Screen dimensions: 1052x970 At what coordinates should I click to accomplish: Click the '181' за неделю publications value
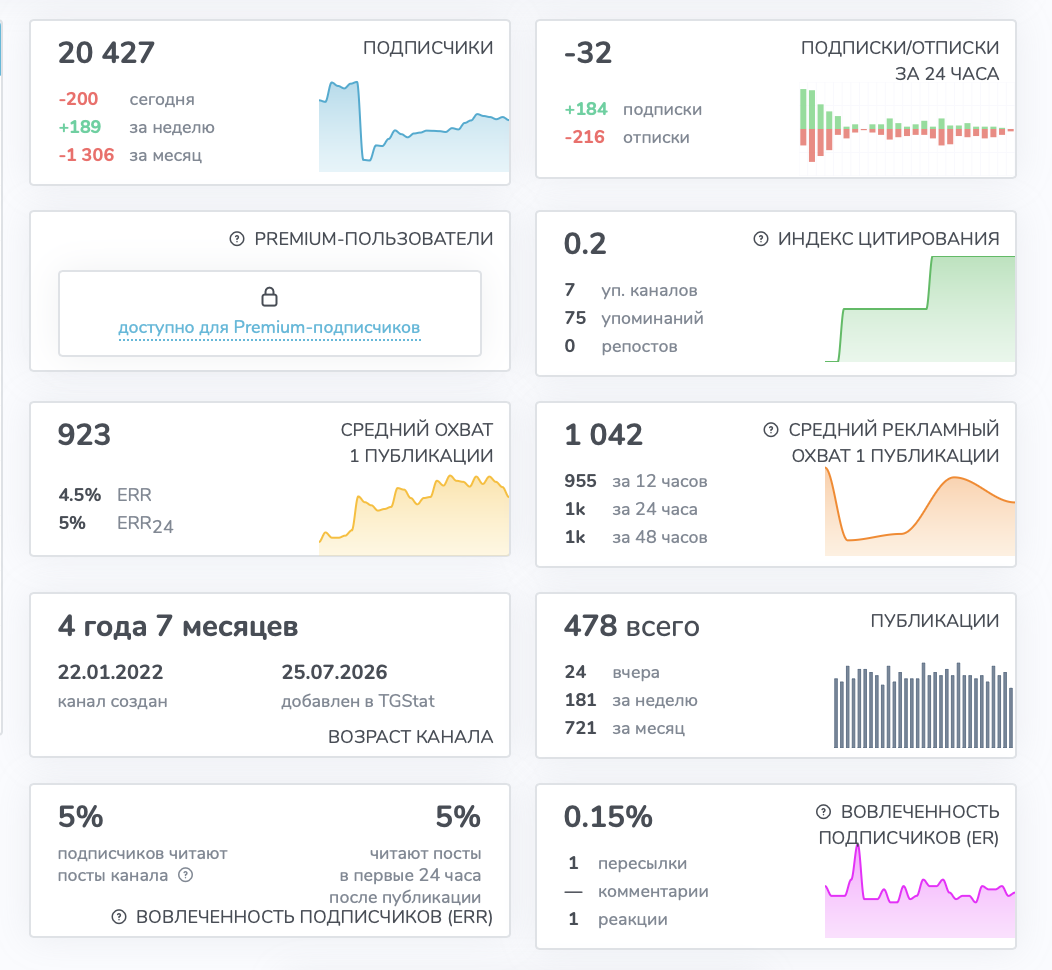pyautogui.click(x=580, y=700)
